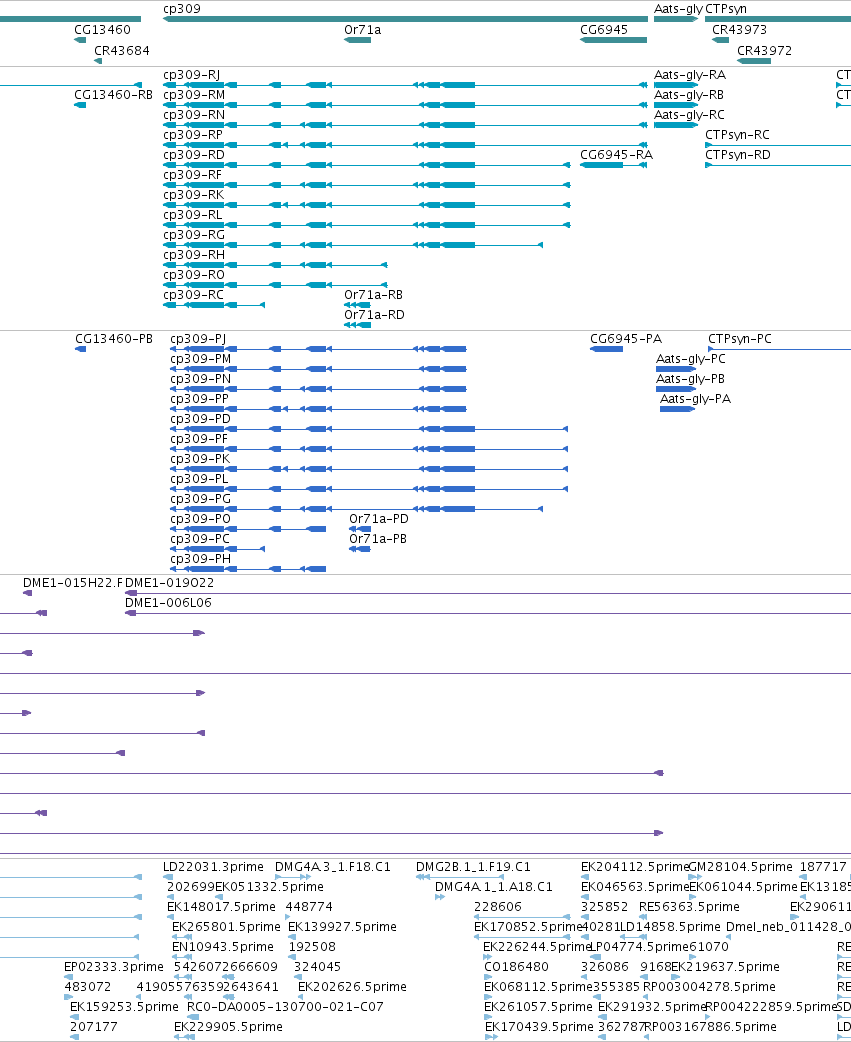Open protein cp309-PN
Screen dimensions: 851x1042
pyautogui.click(x=201, y=378)
